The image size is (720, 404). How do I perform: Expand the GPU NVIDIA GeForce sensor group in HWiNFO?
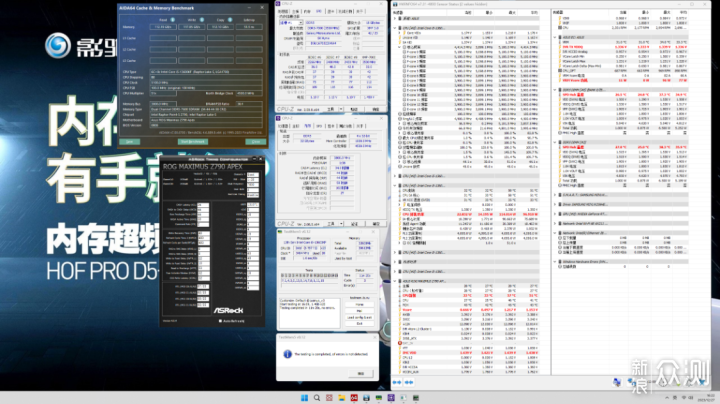click(555, 214)
